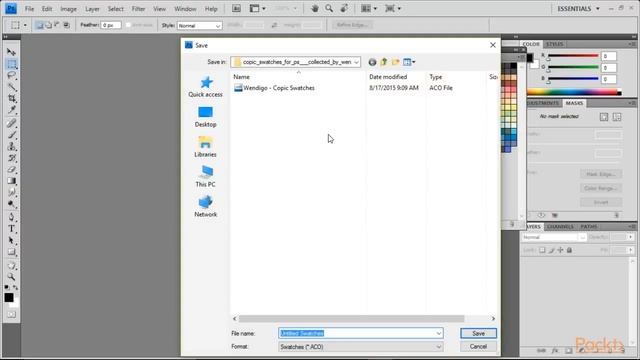Click the foreground color swatch in toolbox
Screen dimensions: 640x360
9,298
